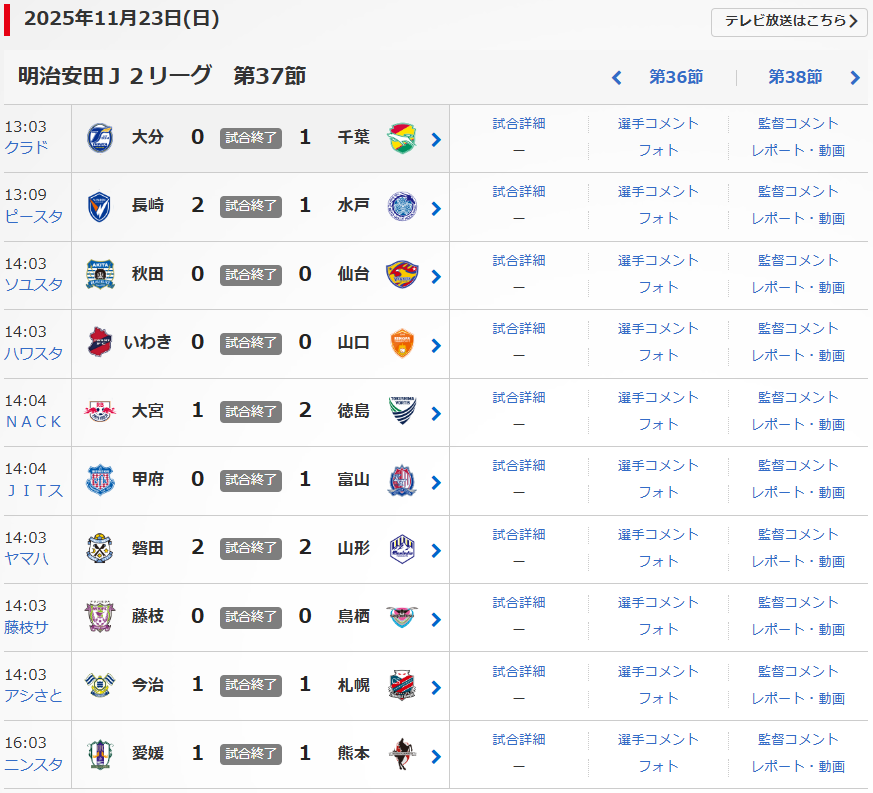Click the Consadole Sapporo (札幌) crest
Screen dimensions: 873x793
pyautogui.click(x=402, y=685)
